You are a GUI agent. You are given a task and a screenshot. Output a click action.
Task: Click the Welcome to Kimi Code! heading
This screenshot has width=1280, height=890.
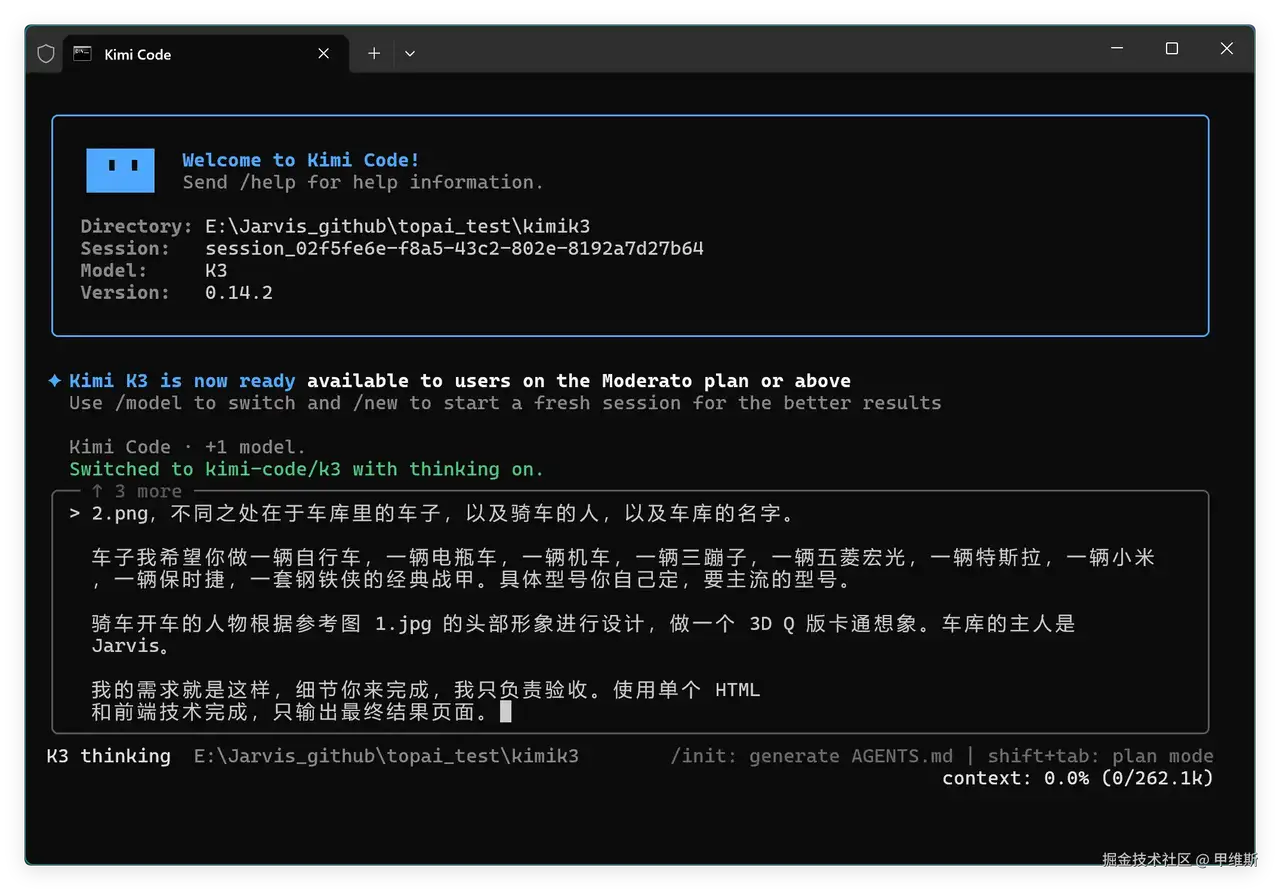pyautogui.click(x=301, y=160)
